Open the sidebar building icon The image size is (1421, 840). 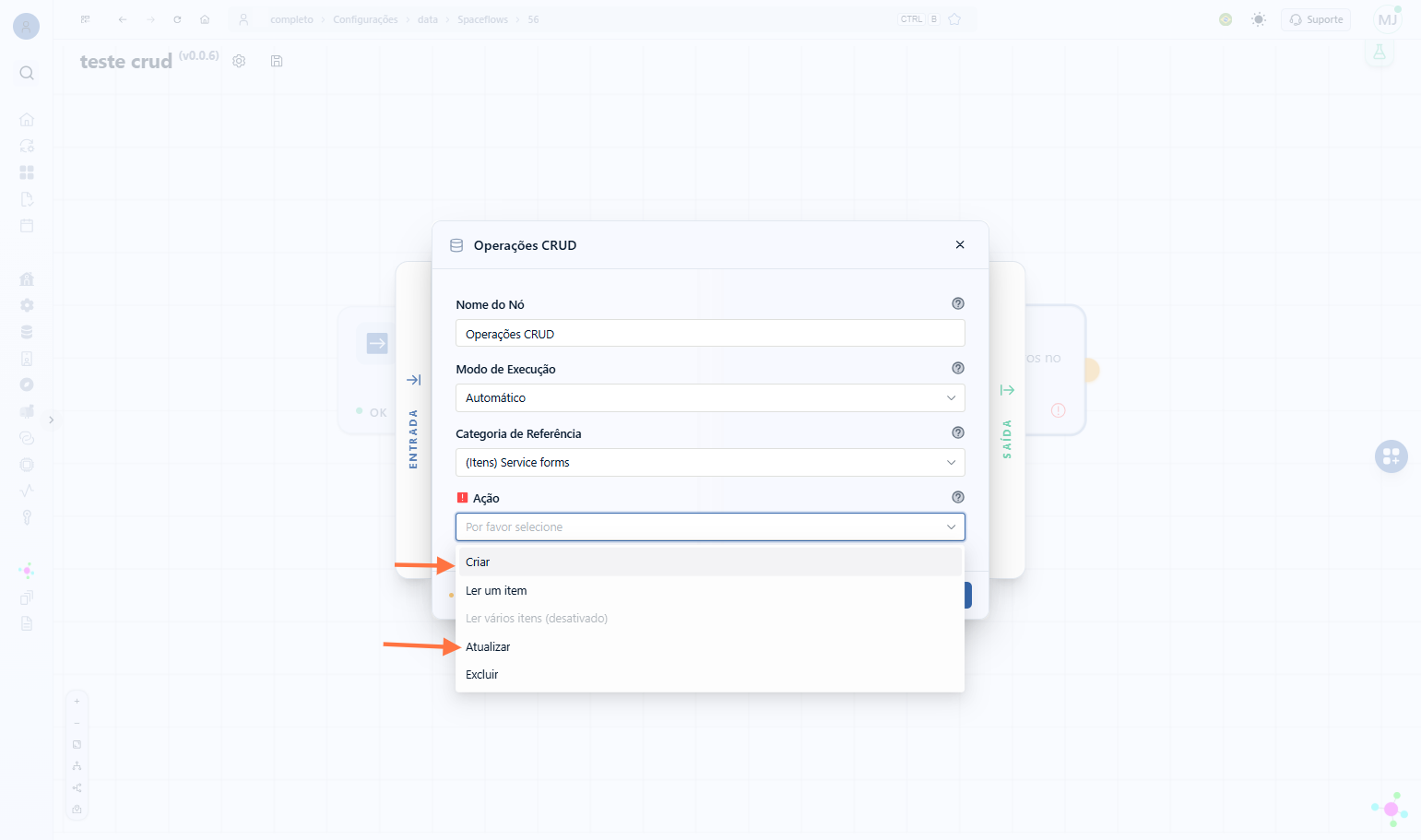[27, 278]
